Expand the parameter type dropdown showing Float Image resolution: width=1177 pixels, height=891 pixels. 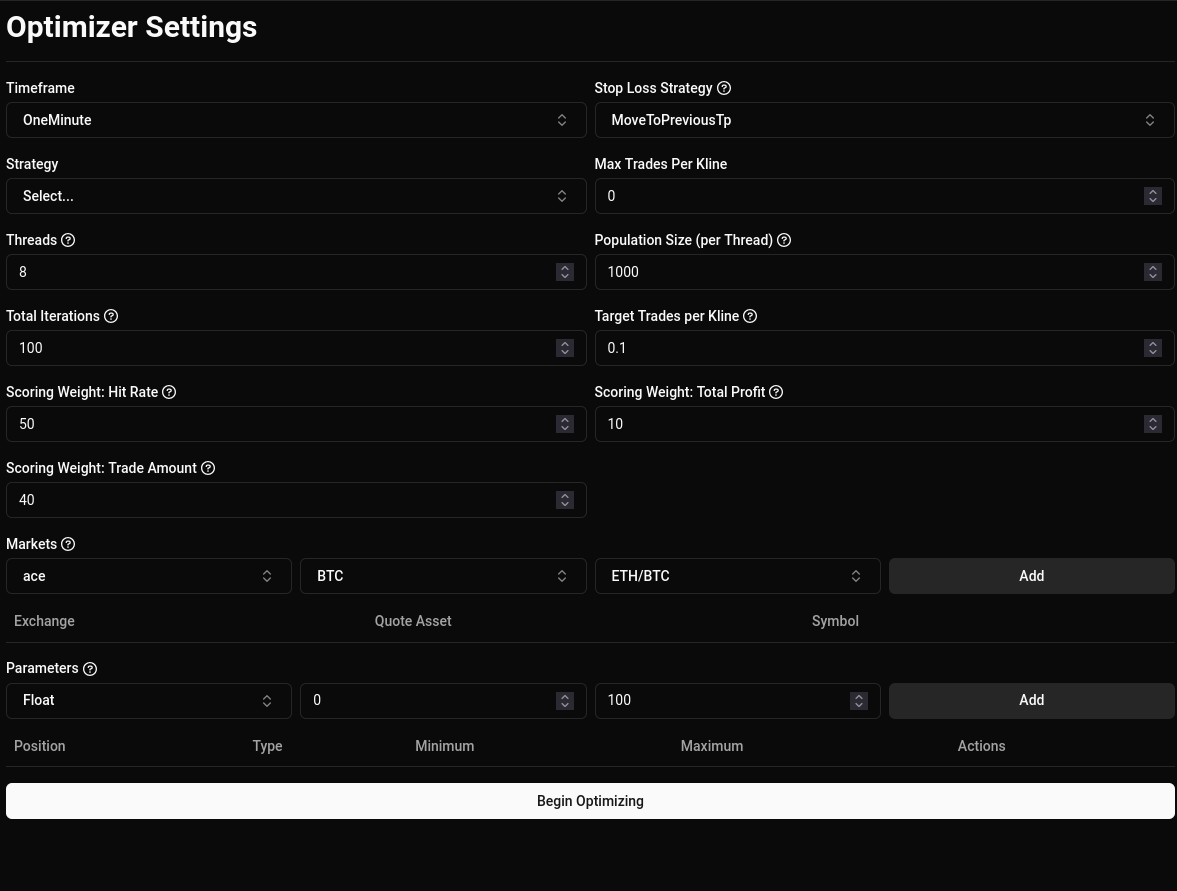[148, 700]
